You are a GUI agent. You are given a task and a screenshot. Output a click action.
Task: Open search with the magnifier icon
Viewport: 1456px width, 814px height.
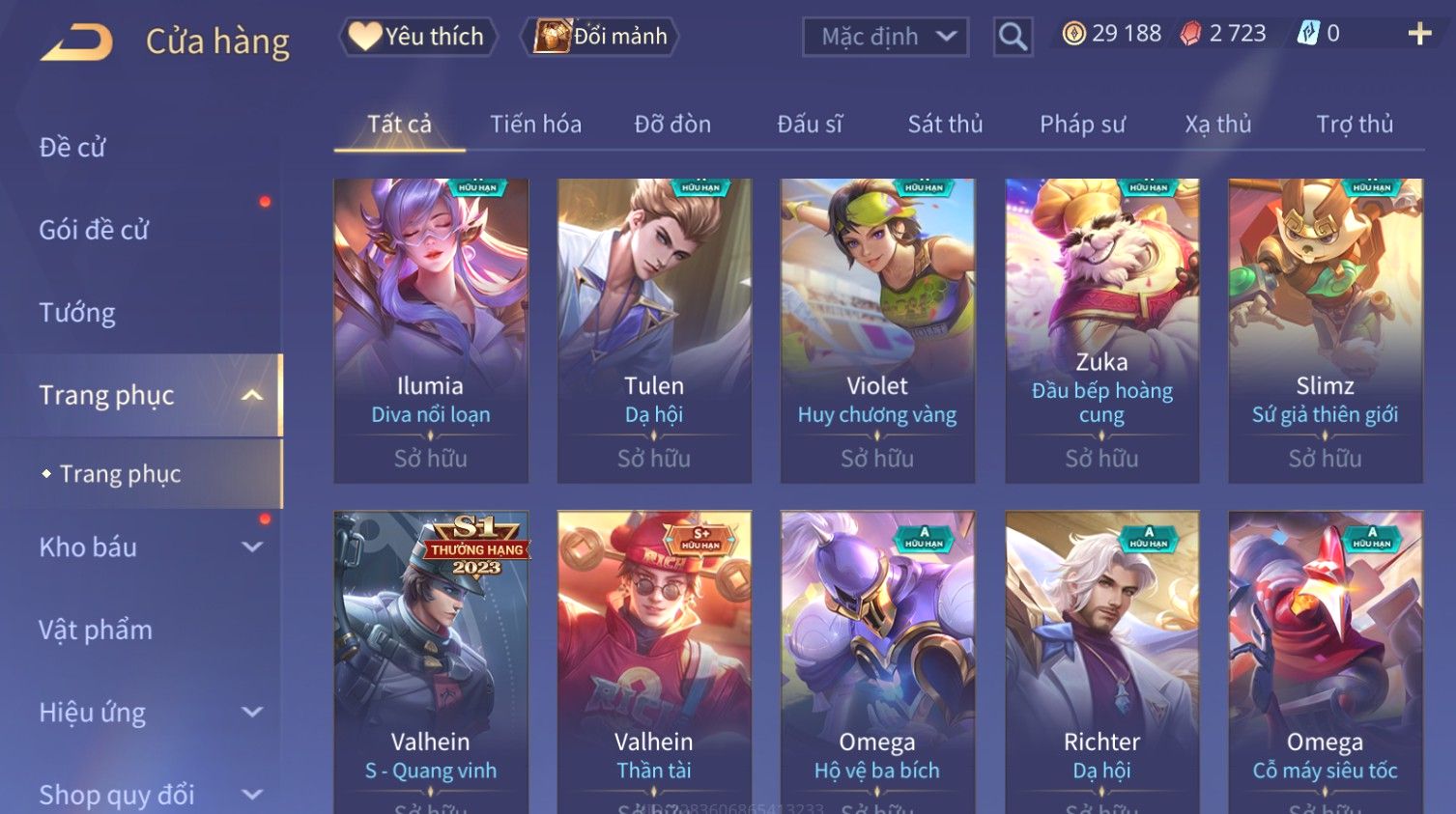coord(1013,37)
